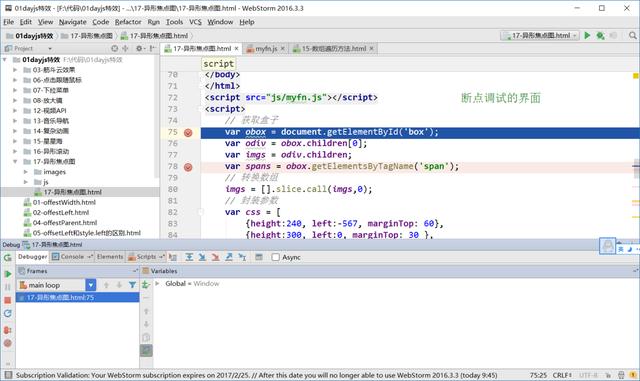Step over with the debugger toolbar arrow
Screen dimensions: 640x381
(x=189, y=257)
